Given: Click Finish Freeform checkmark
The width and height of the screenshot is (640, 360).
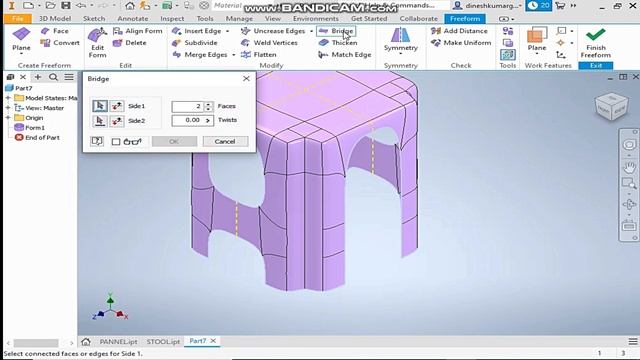Looking at the screenshot, I should point(596,43).
